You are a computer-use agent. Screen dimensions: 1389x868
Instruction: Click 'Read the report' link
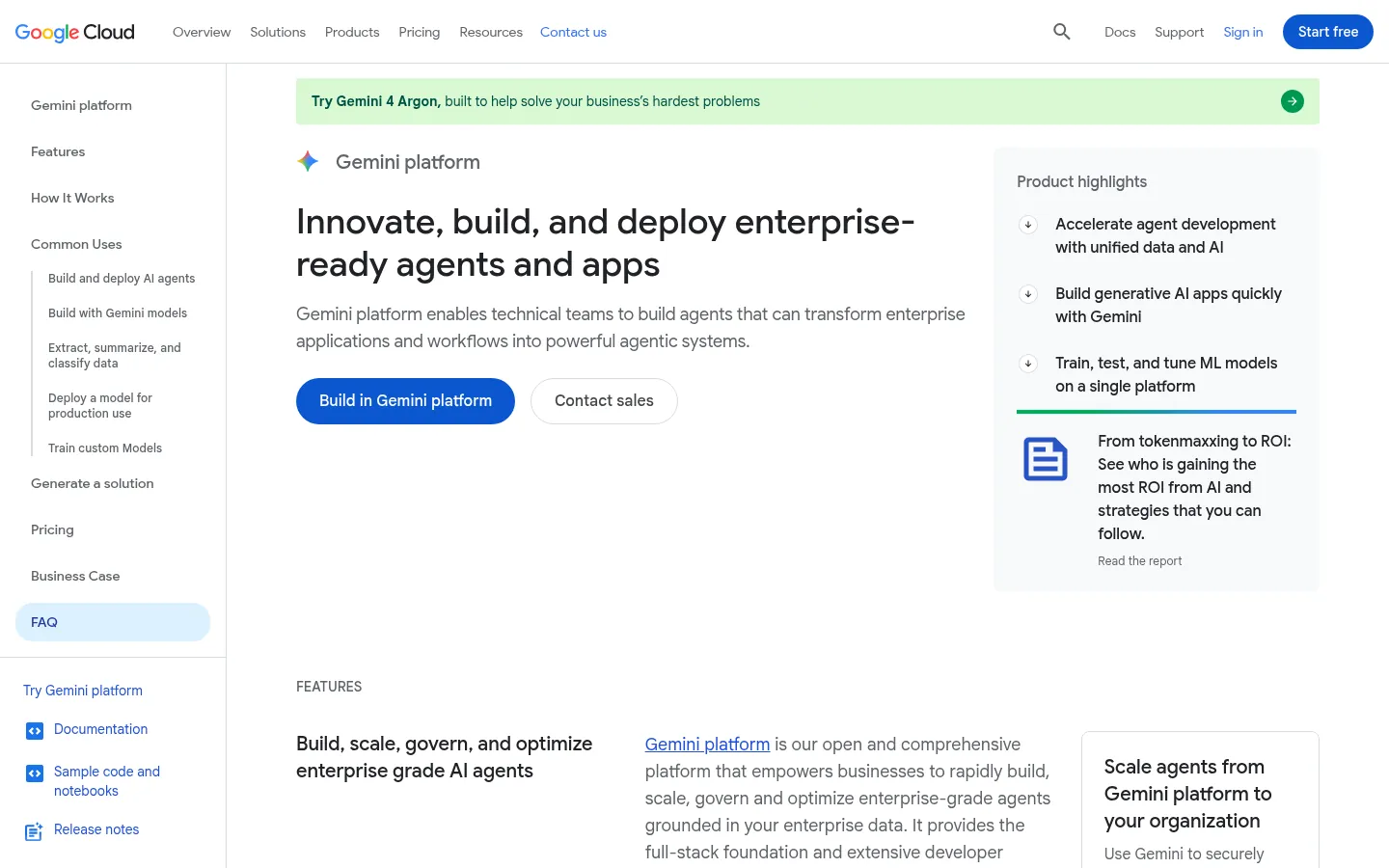point(1139,561)
